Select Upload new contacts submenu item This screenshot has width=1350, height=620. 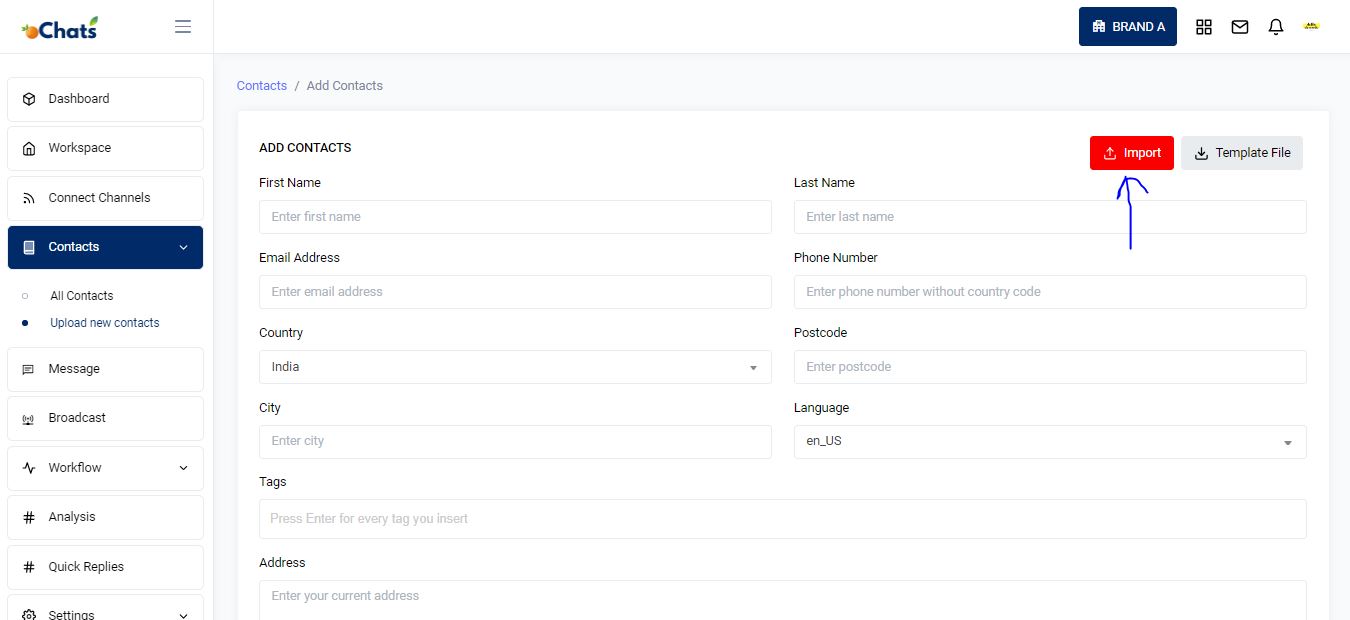coord(105,323)
